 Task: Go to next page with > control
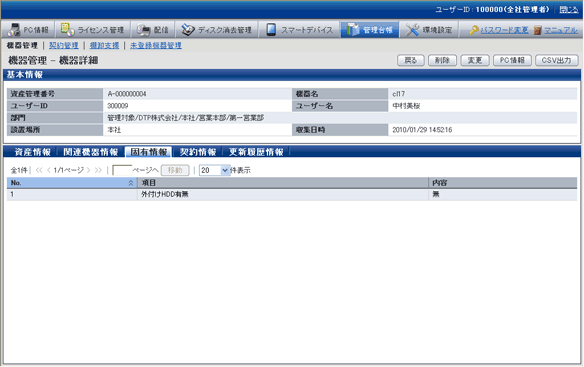[x=88, y=170]
